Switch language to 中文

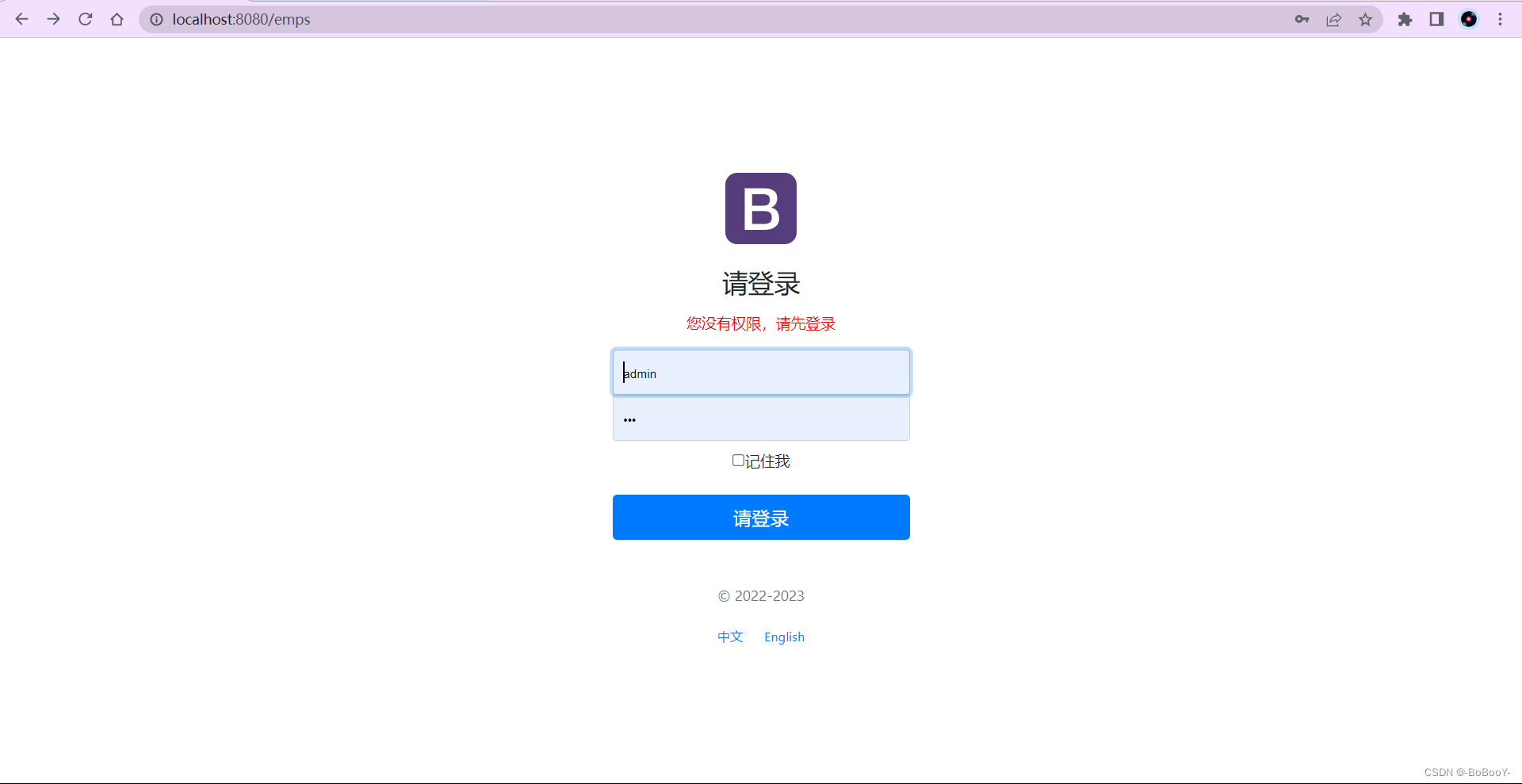point(730,637)
